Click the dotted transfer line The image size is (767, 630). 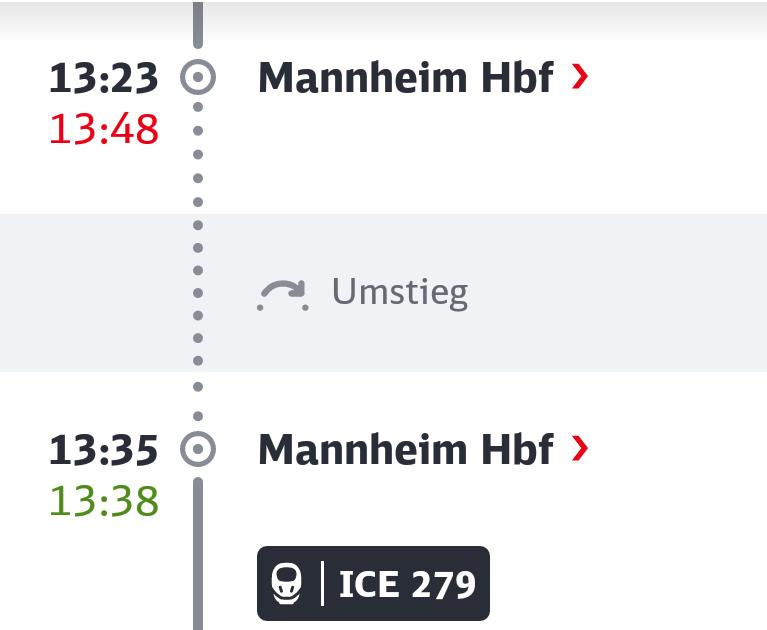pyautogui.click(x=198, y=262)
